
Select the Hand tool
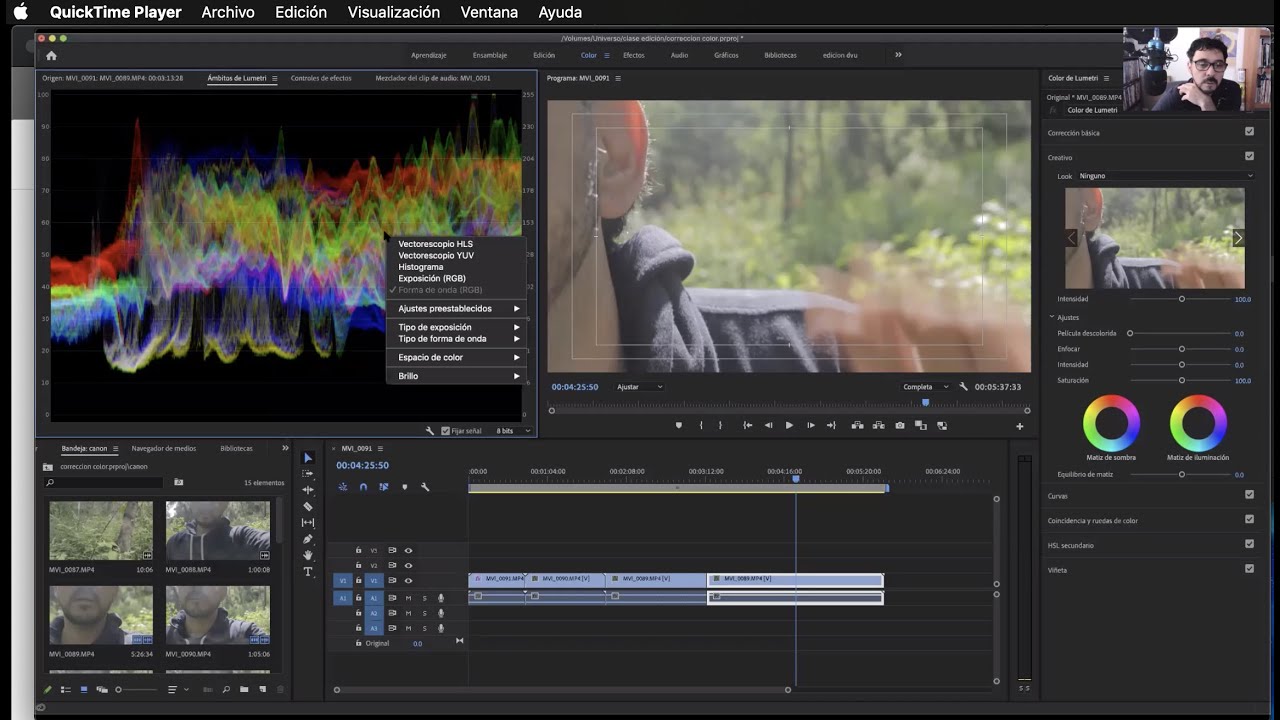pos(308,555)
